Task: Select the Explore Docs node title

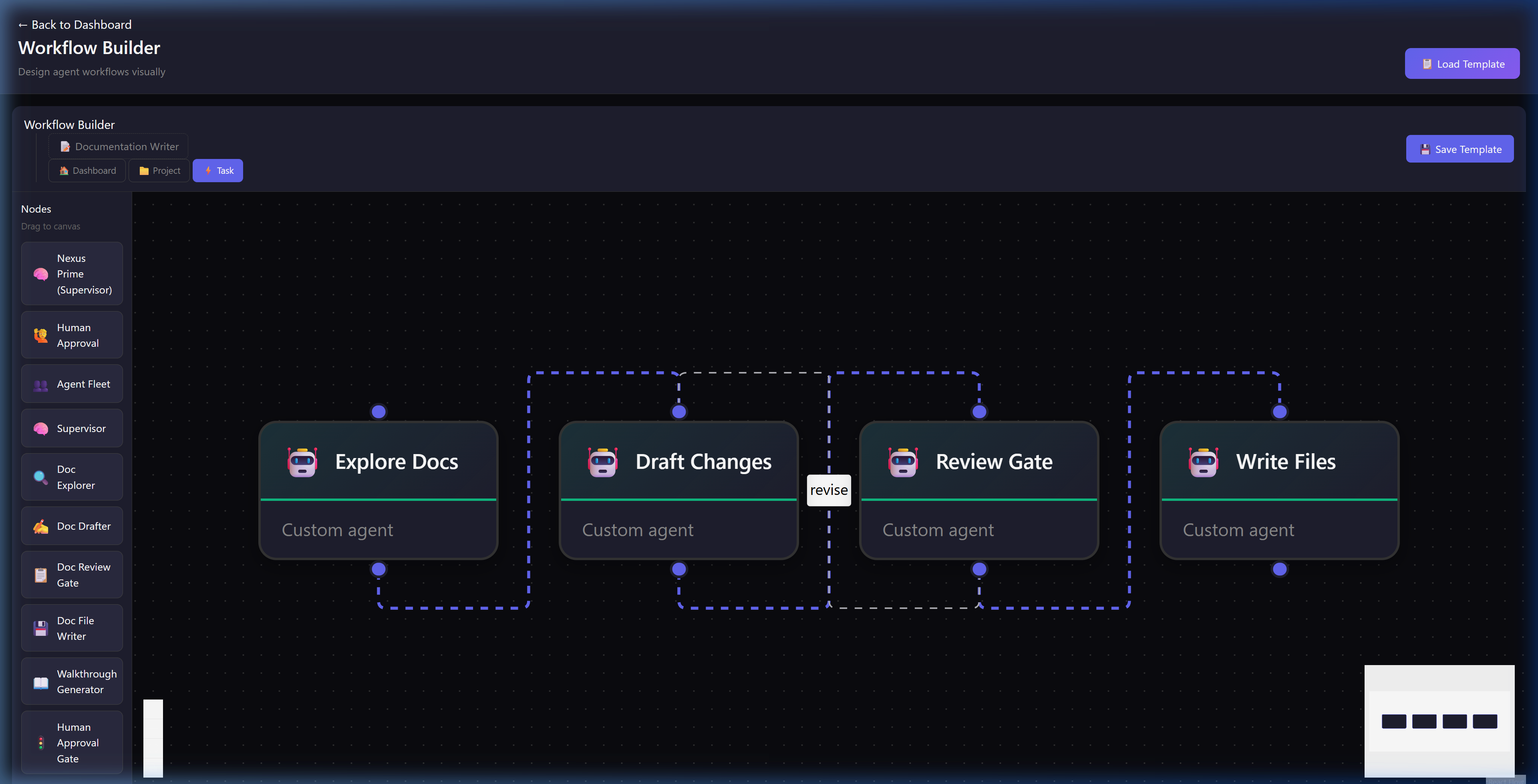Action: coord(397,462)
